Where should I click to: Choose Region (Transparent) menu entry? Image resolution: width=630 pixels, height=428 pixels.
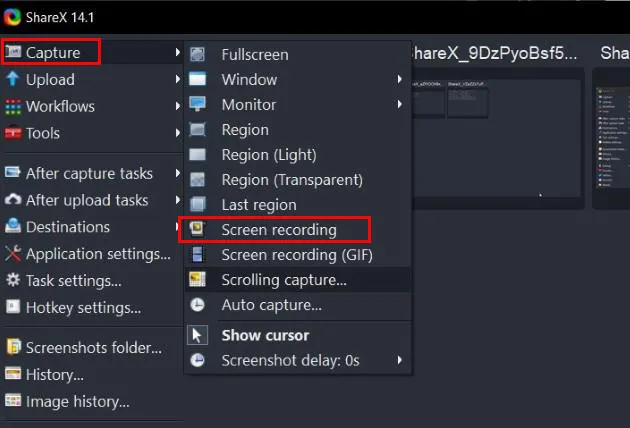coord(298,180)
